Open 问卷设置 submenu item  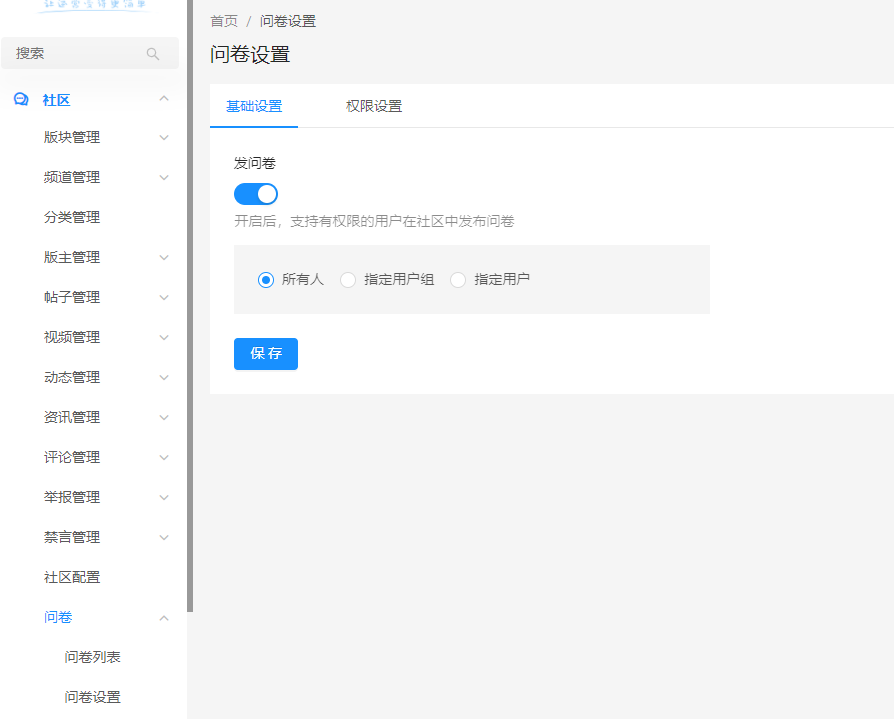point(92,697)
